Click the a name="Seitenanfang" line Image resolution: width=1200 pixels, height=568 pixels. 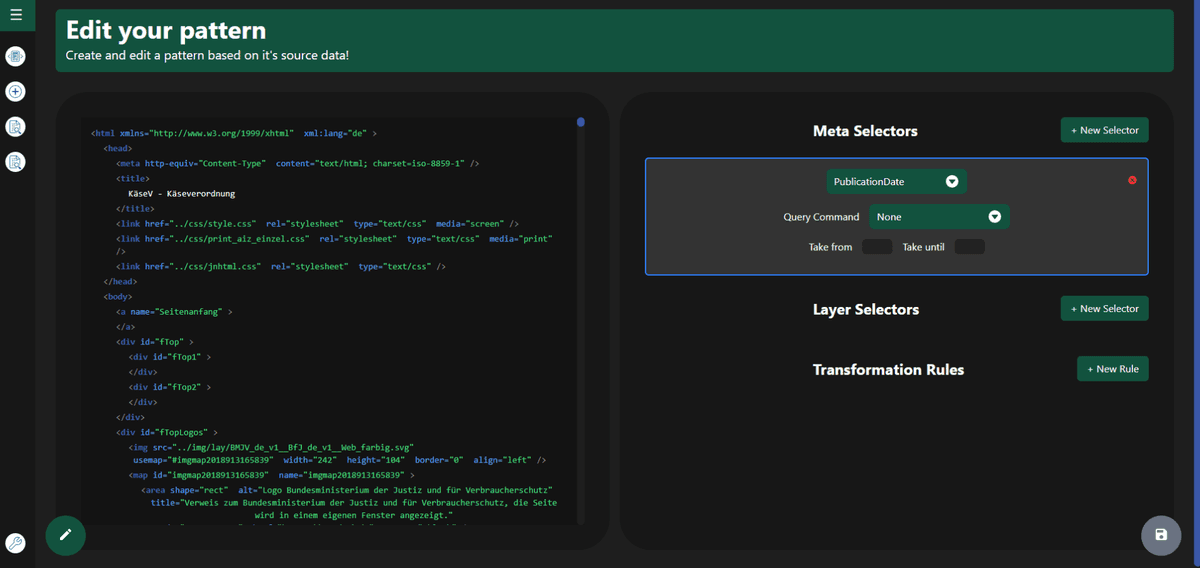click(174, 312)
